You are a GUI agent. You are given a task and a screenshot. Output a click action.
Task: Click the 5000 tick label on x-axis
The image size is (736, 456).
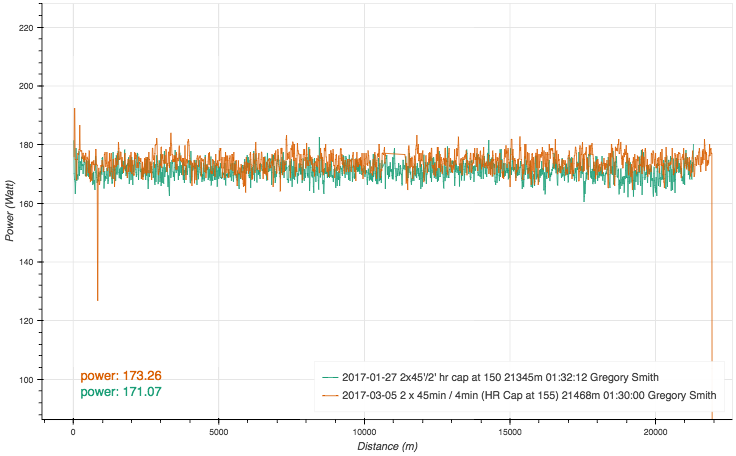point(219,431)
